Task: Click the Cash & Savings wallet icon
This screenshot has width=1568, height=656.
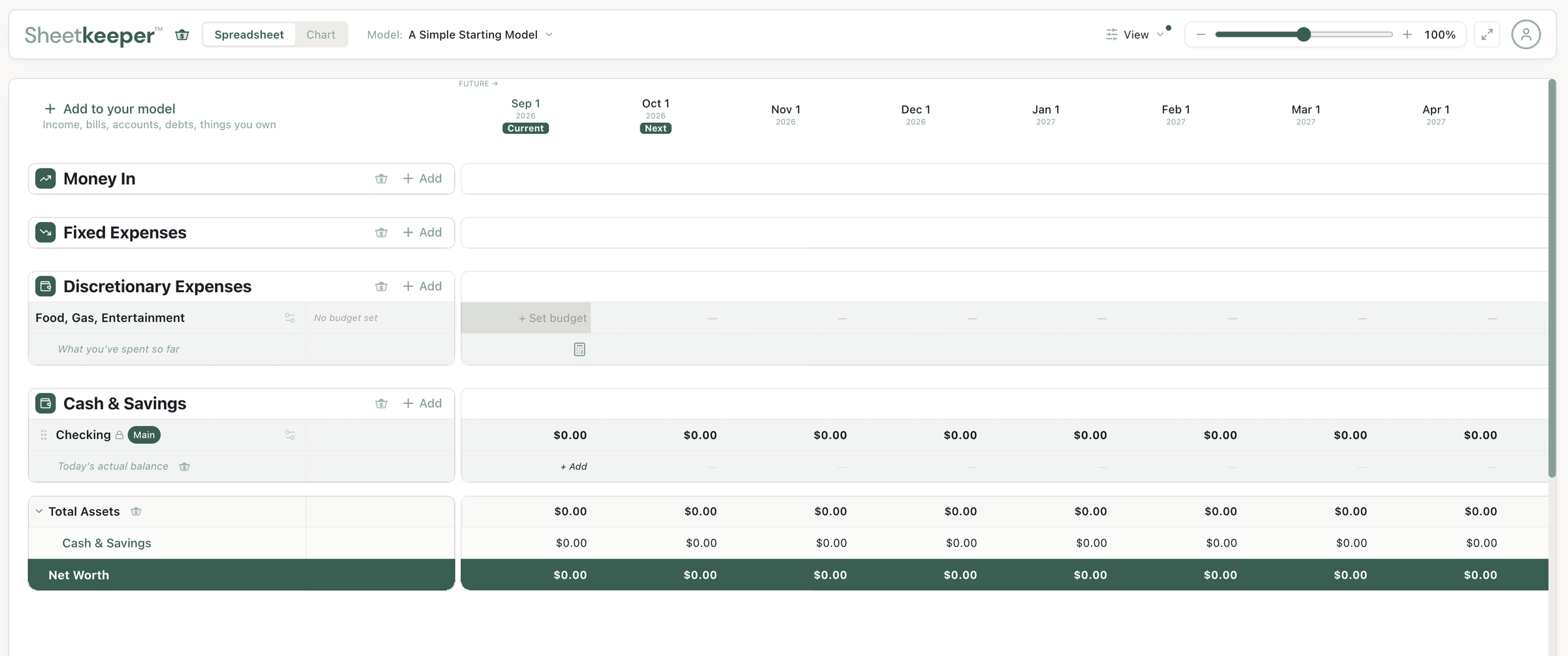Action: (46, 403)
